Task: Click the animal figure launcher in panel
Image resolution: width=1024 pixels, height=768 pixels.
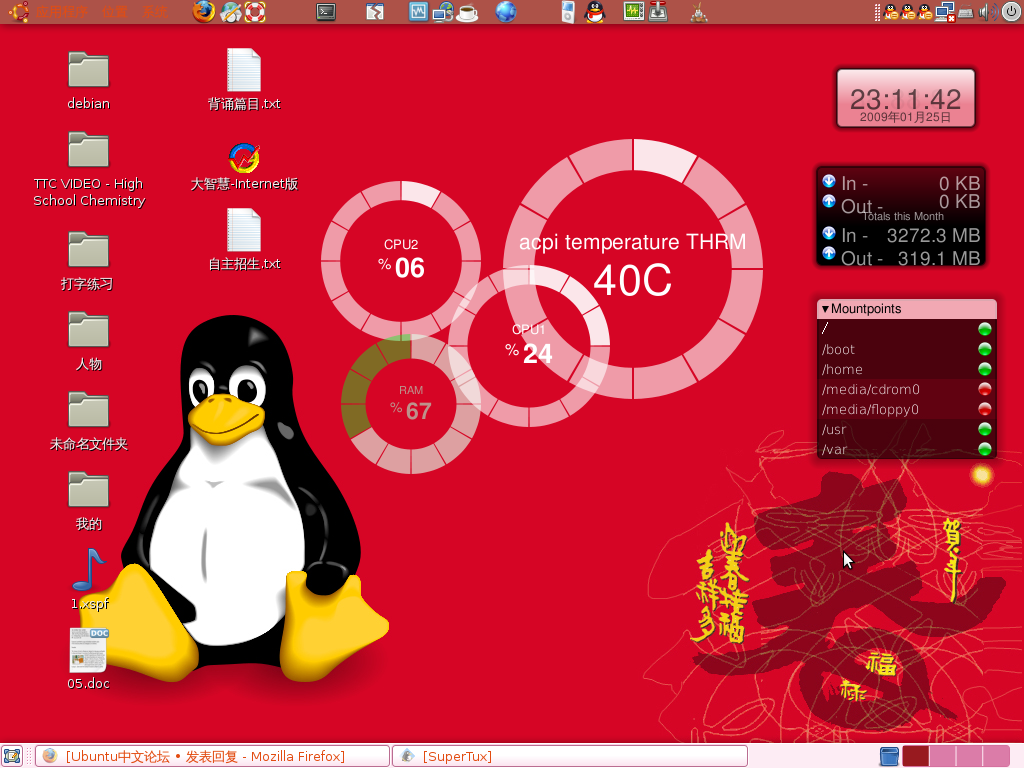Action: tap(699, 12)
